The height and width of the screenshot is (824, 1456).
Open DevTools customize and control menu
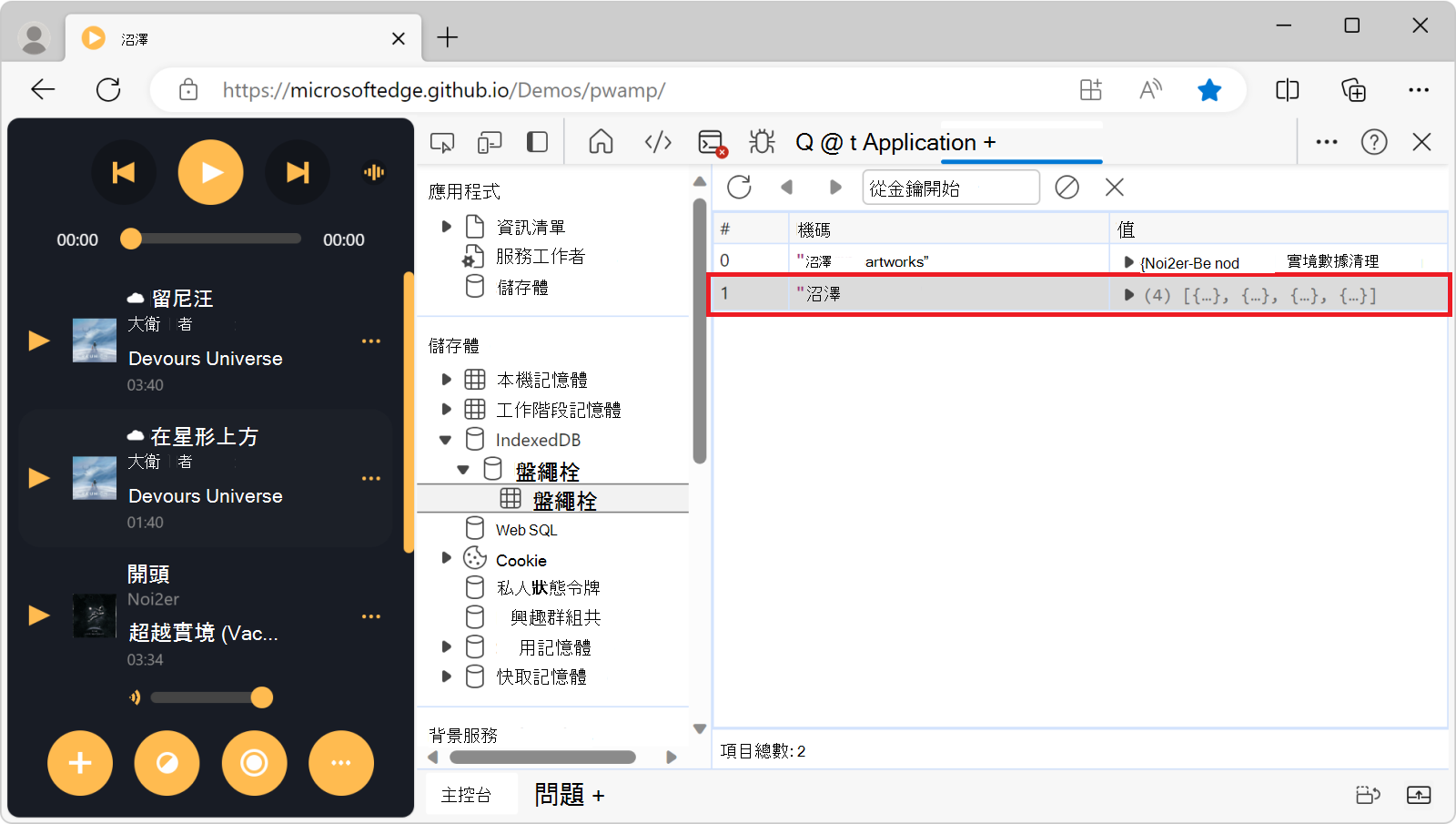pos(1327,142)
